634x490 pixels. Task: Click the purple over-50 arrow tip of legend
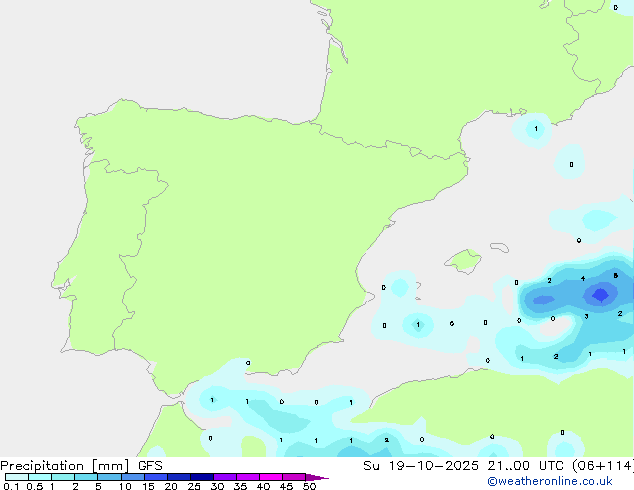pos(317,477)
